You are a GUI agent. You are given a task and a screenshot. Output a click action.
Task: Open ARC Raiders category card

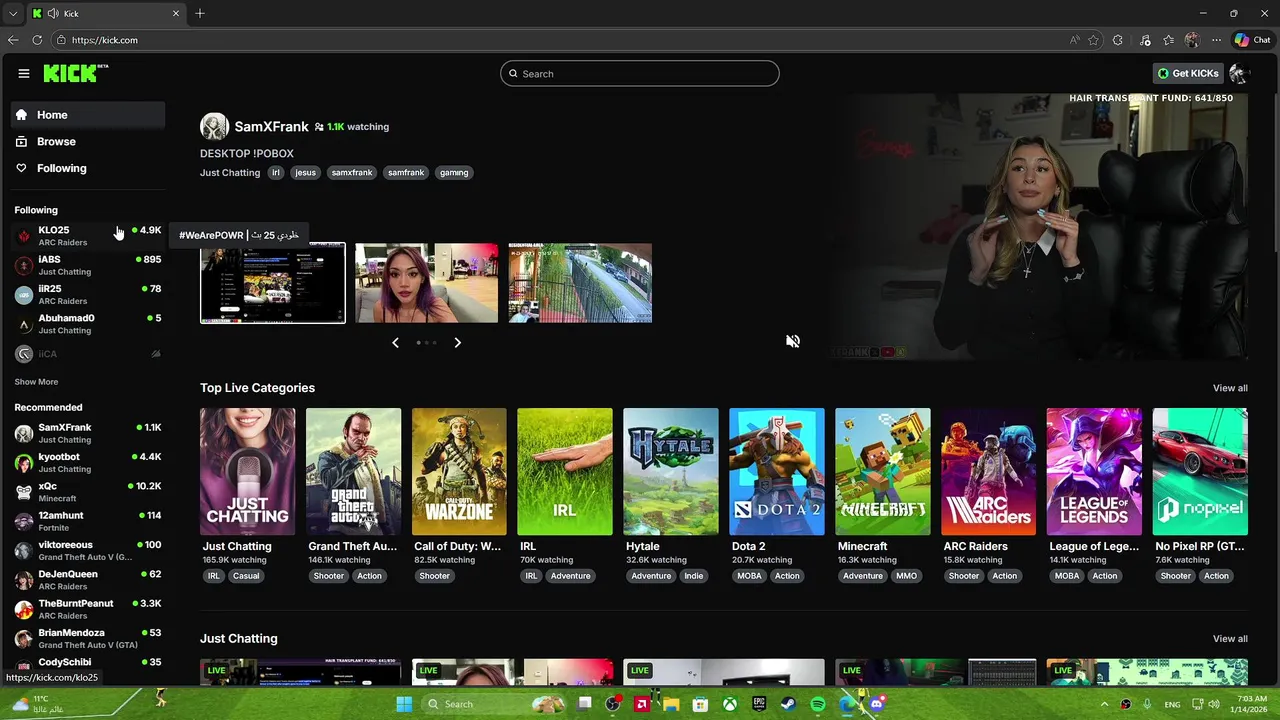click(x=989, y=472)
